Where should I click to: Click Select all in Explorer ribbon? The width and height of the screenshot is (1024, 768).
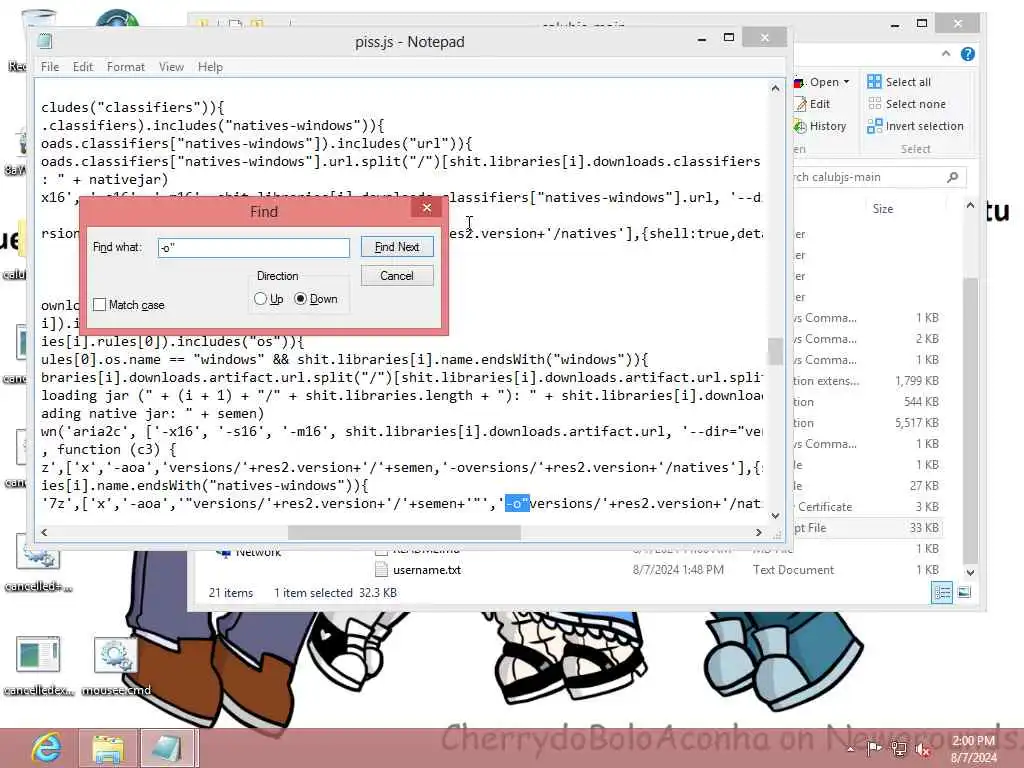pos(899,82)
